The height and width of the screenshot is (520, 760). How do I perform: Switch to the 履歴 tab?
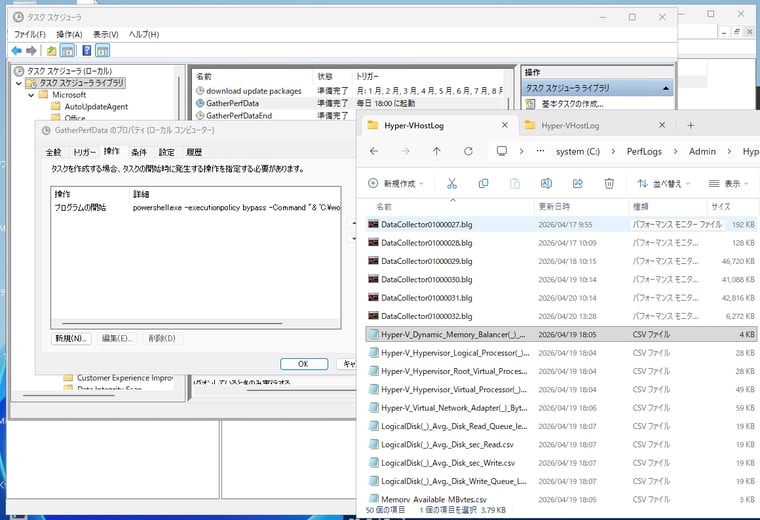(x=194, y=152)
